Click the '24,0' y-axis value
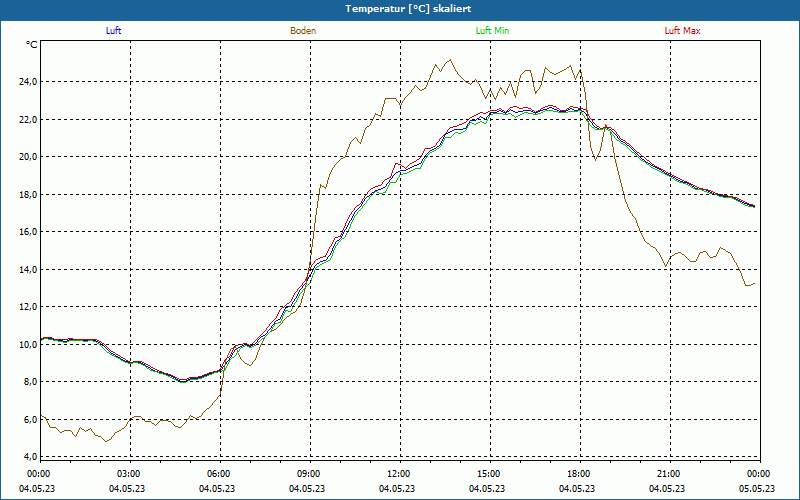Image resolution: width=800 pixels, height=500 pixels. (29, 82)
